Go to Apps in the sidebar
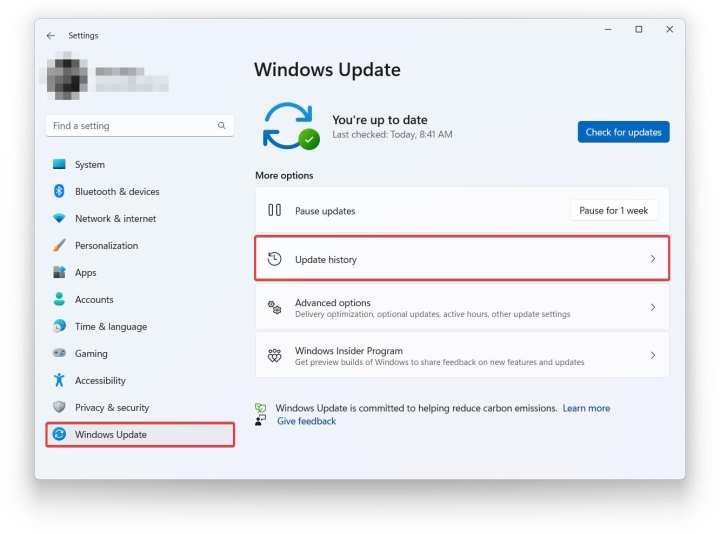The height and width of the screenshot is (534, 720). [x=86, y=273]
